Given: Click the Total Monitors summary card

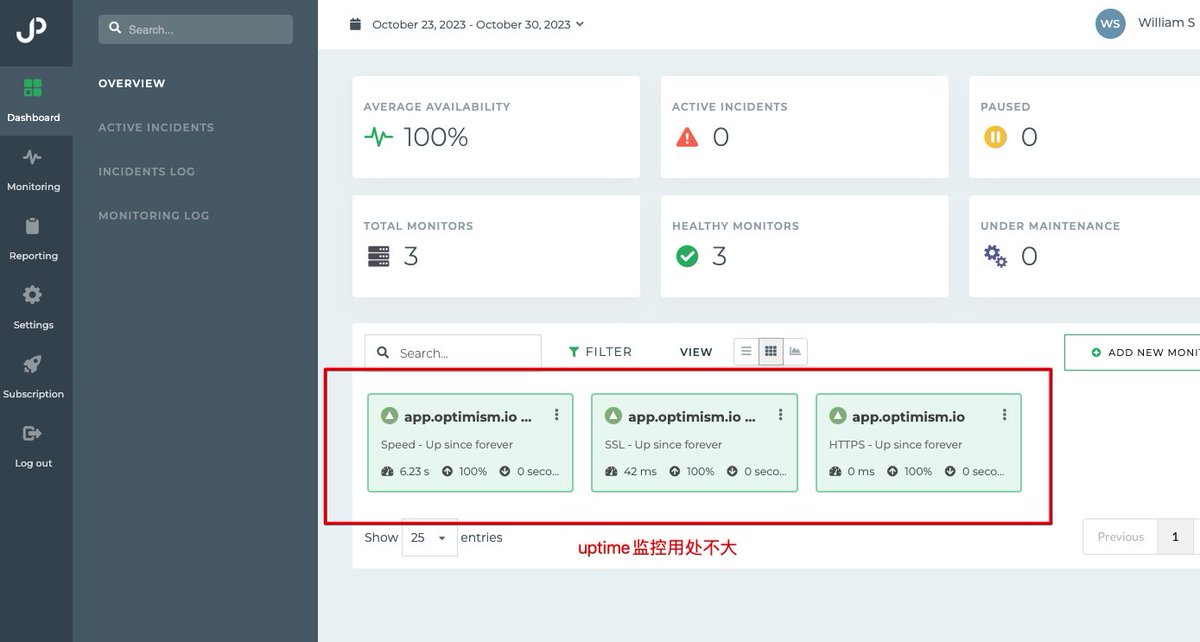Looking at the screenshot, I should pyautogui.click(x=496, y=246).
